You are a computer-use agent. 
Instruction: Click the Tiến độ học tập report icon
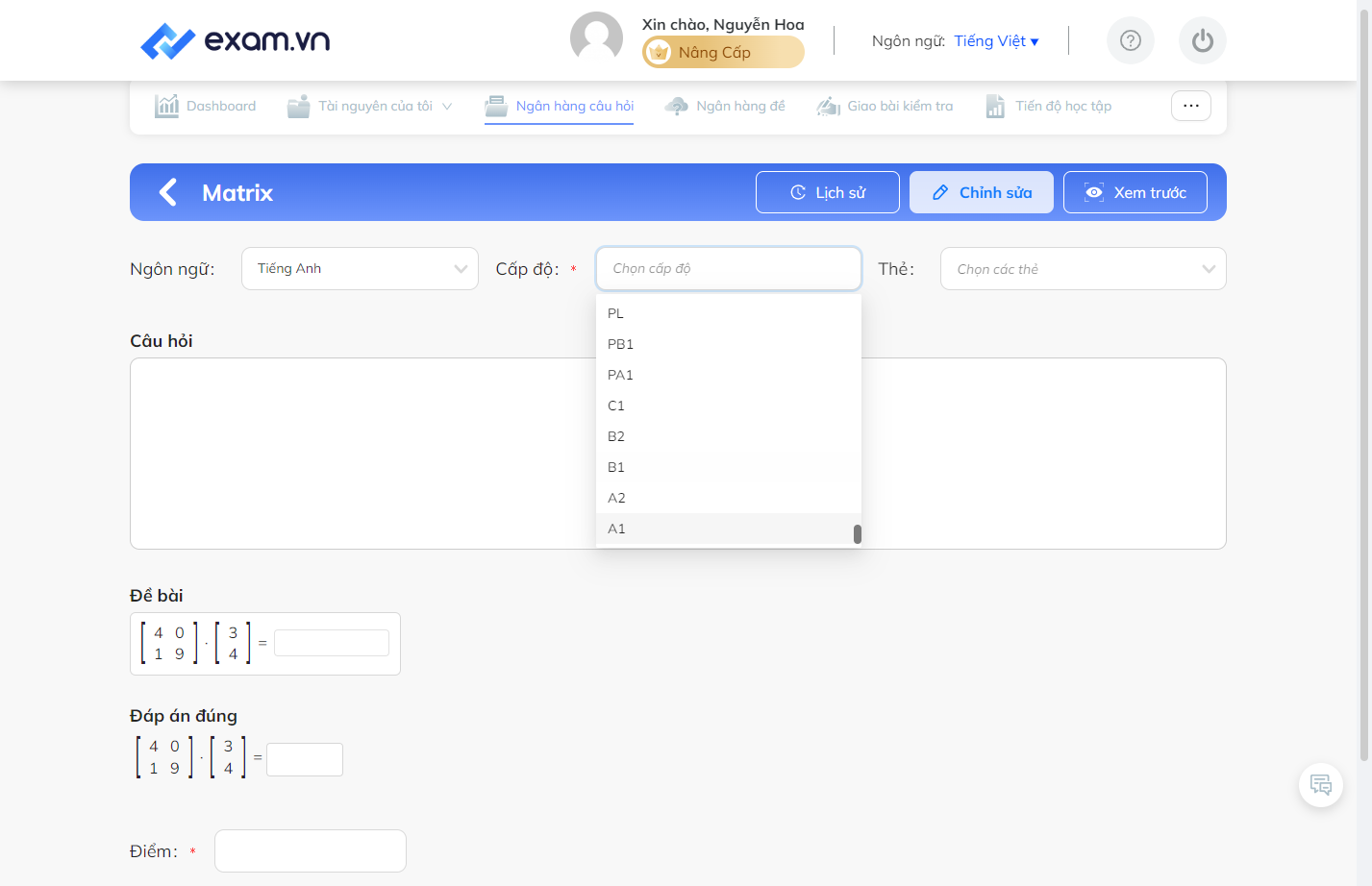pyautogui.click(x=995, y=106)
